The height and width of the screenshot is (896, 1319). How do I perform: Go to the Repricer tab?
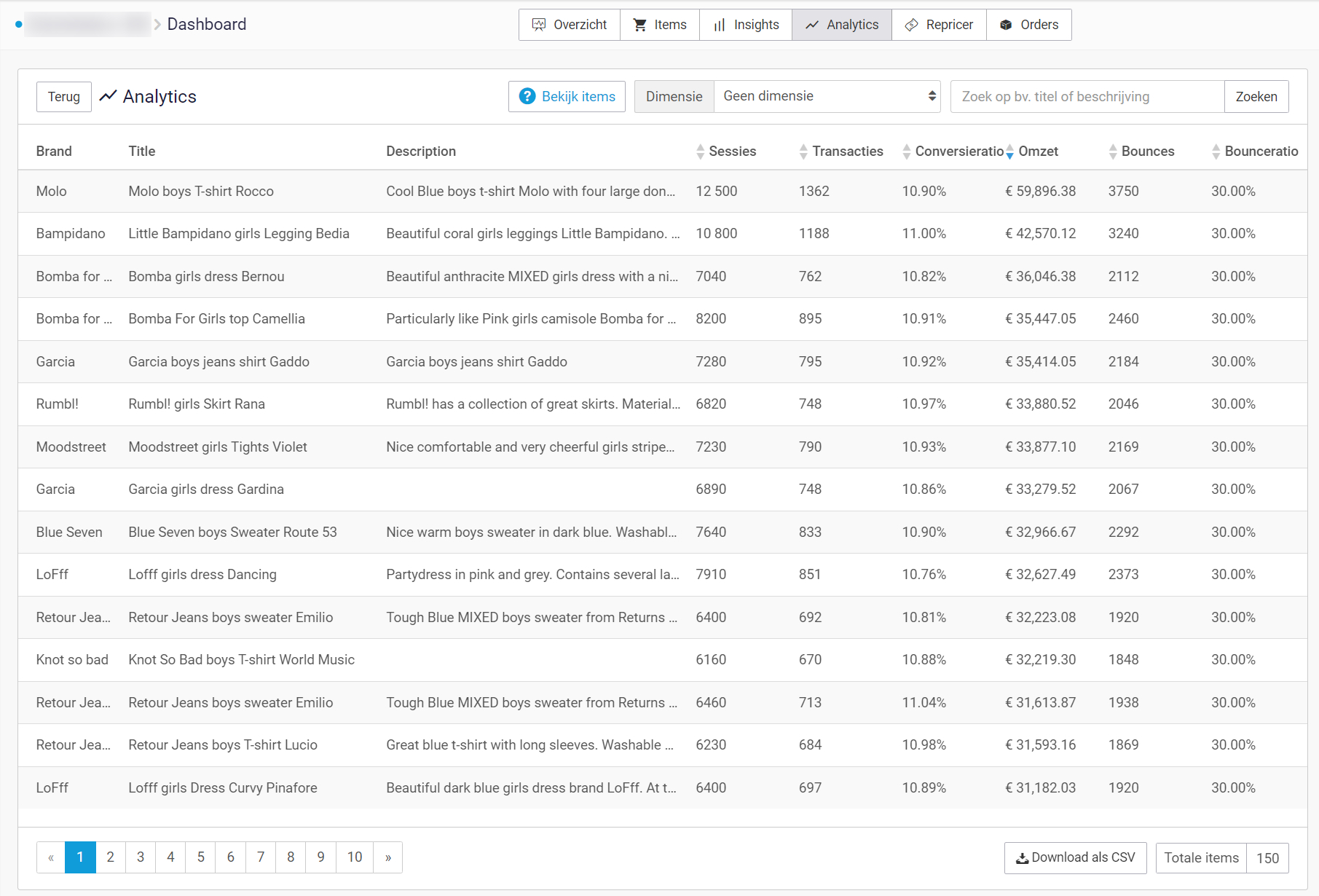(939, 25)
